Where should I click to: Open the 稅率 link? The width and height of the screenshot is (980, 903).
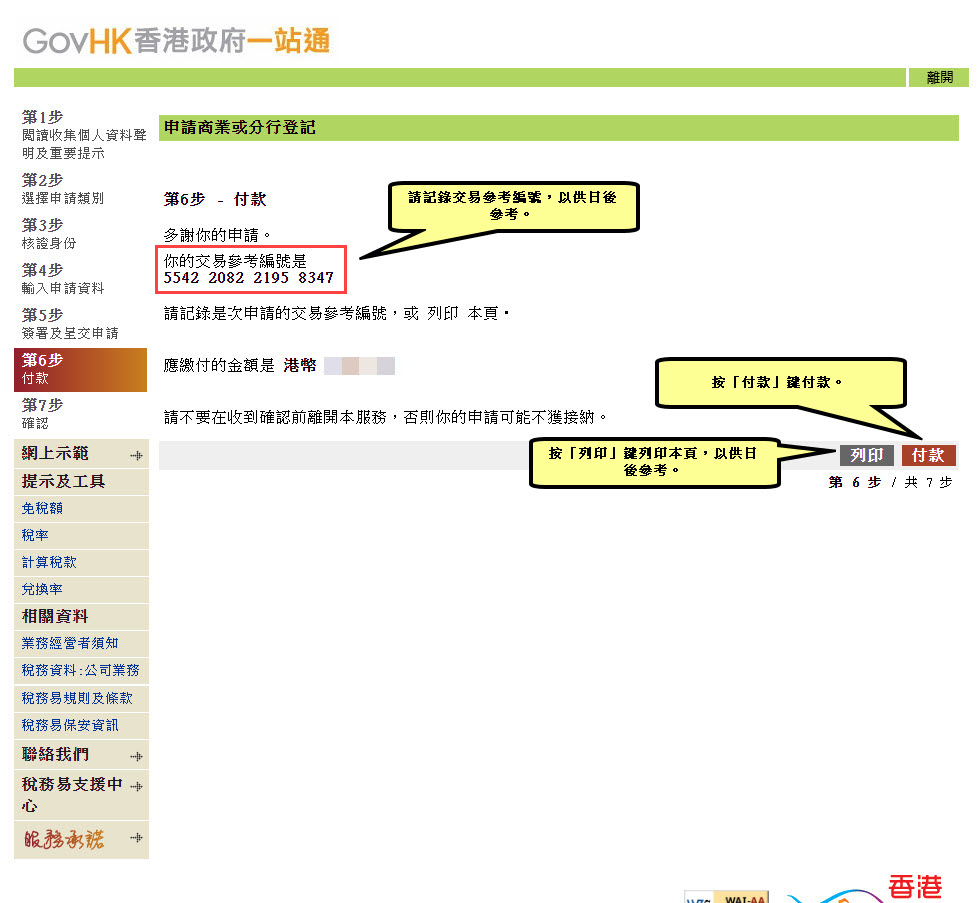coord(35,535)
